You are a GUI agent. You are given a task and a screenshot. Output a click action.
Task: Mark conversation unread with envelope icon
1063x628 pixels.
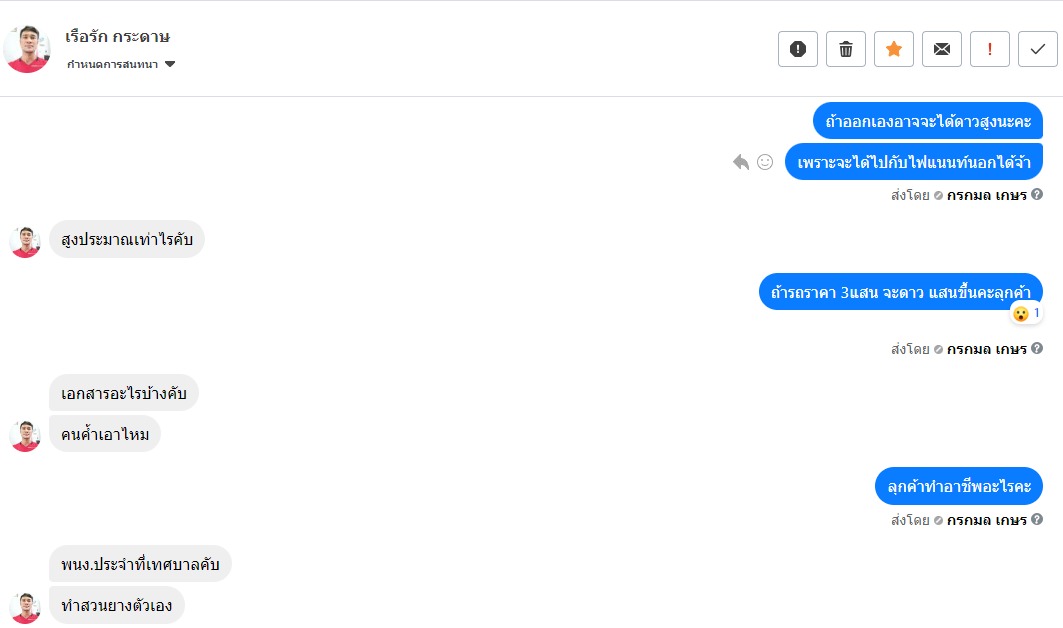coord(942,49)
